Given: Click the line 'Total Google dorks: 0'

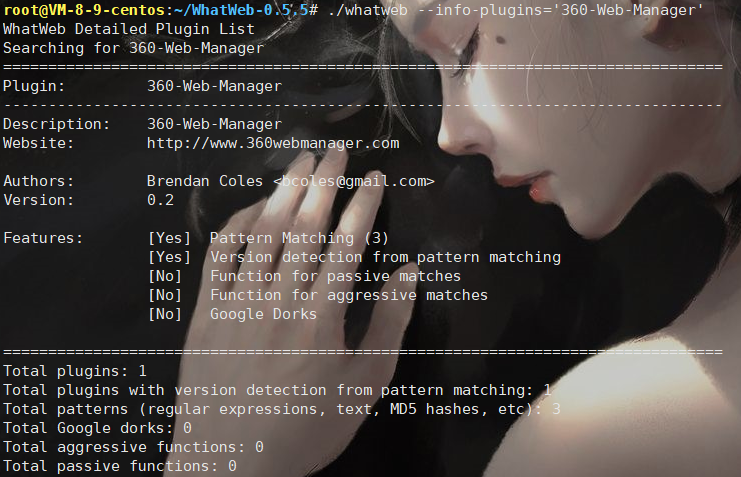Looking at the screenshot, I should coord(97,428).
